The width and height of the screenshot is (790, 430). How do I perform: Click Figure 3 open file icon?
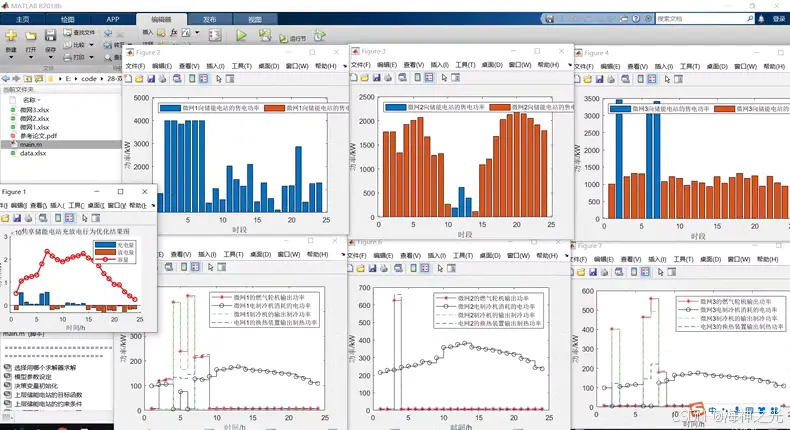[x=365, y=78]
